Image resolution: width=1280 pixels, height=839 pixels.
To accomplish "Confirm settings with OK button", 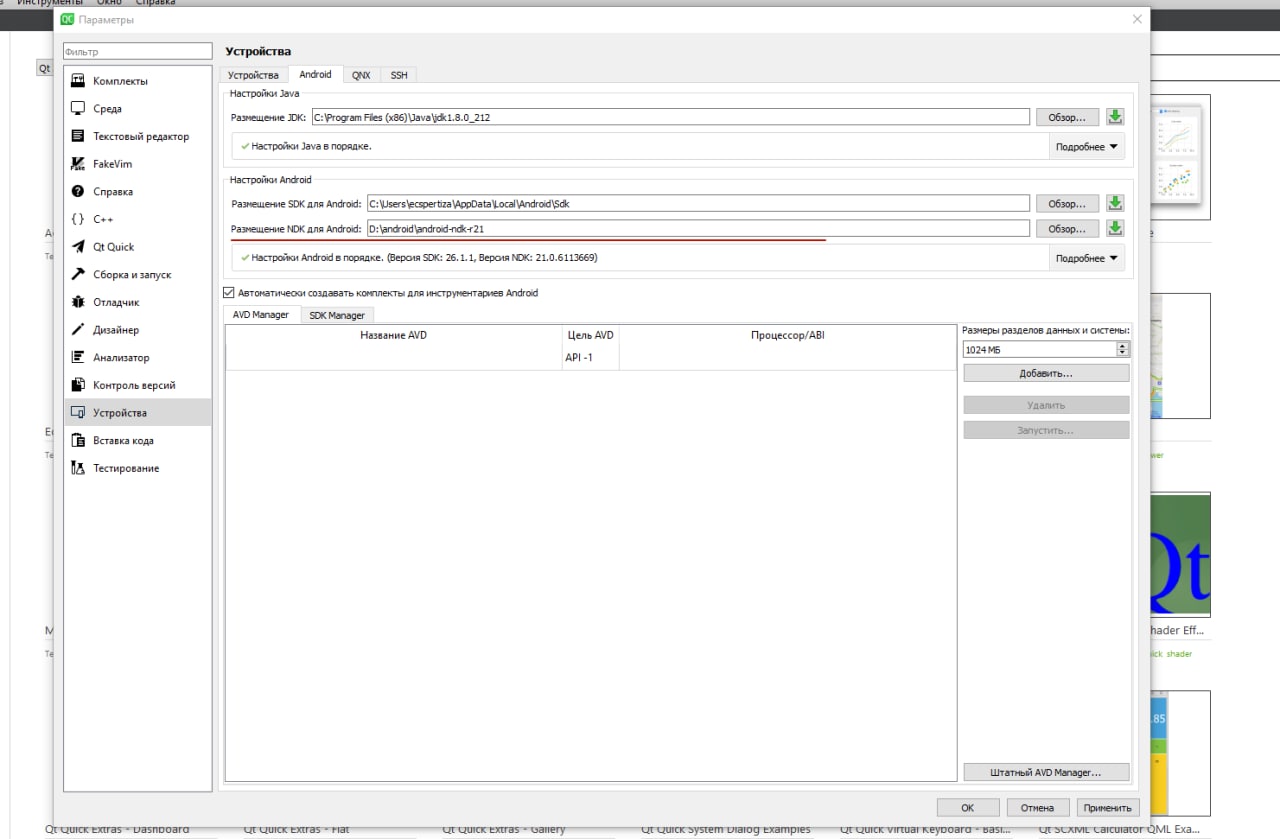I will click(967, 807).
